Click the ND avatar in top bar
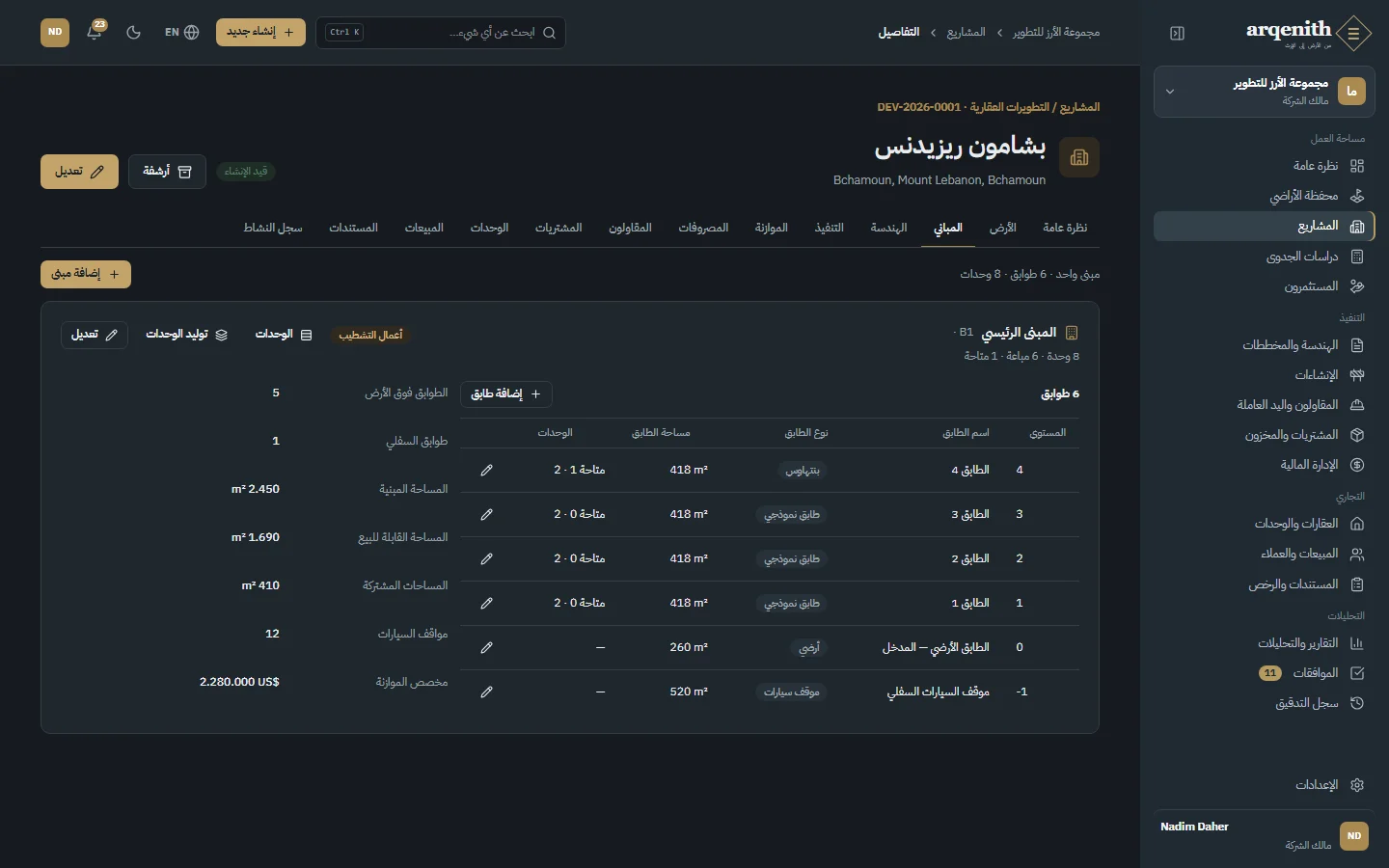 (55, 32)
